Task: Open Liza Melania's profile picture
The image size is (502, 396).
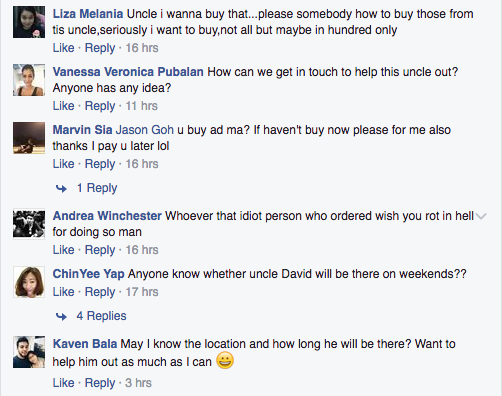Action: (29, 22)
